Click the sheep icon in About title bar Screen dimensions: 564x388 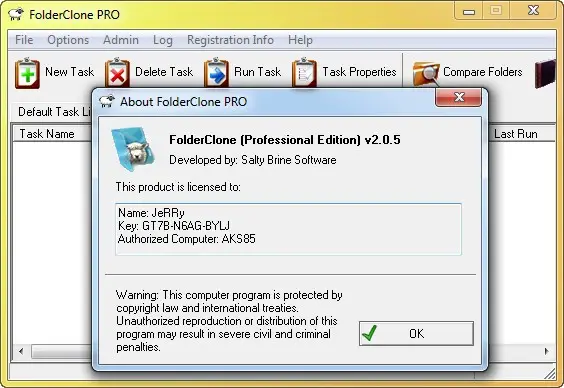pos(107,102)
